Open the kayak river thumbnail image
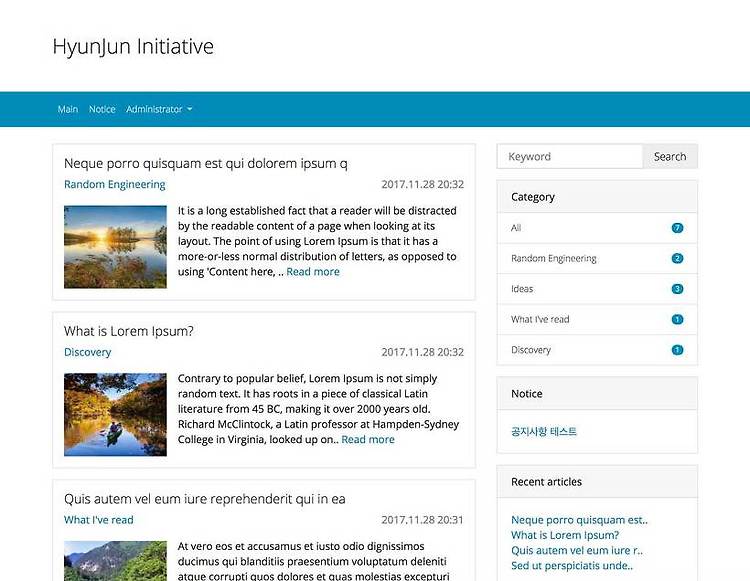The image size is (750, 581). pyautogui.click(x=115, y=415)
